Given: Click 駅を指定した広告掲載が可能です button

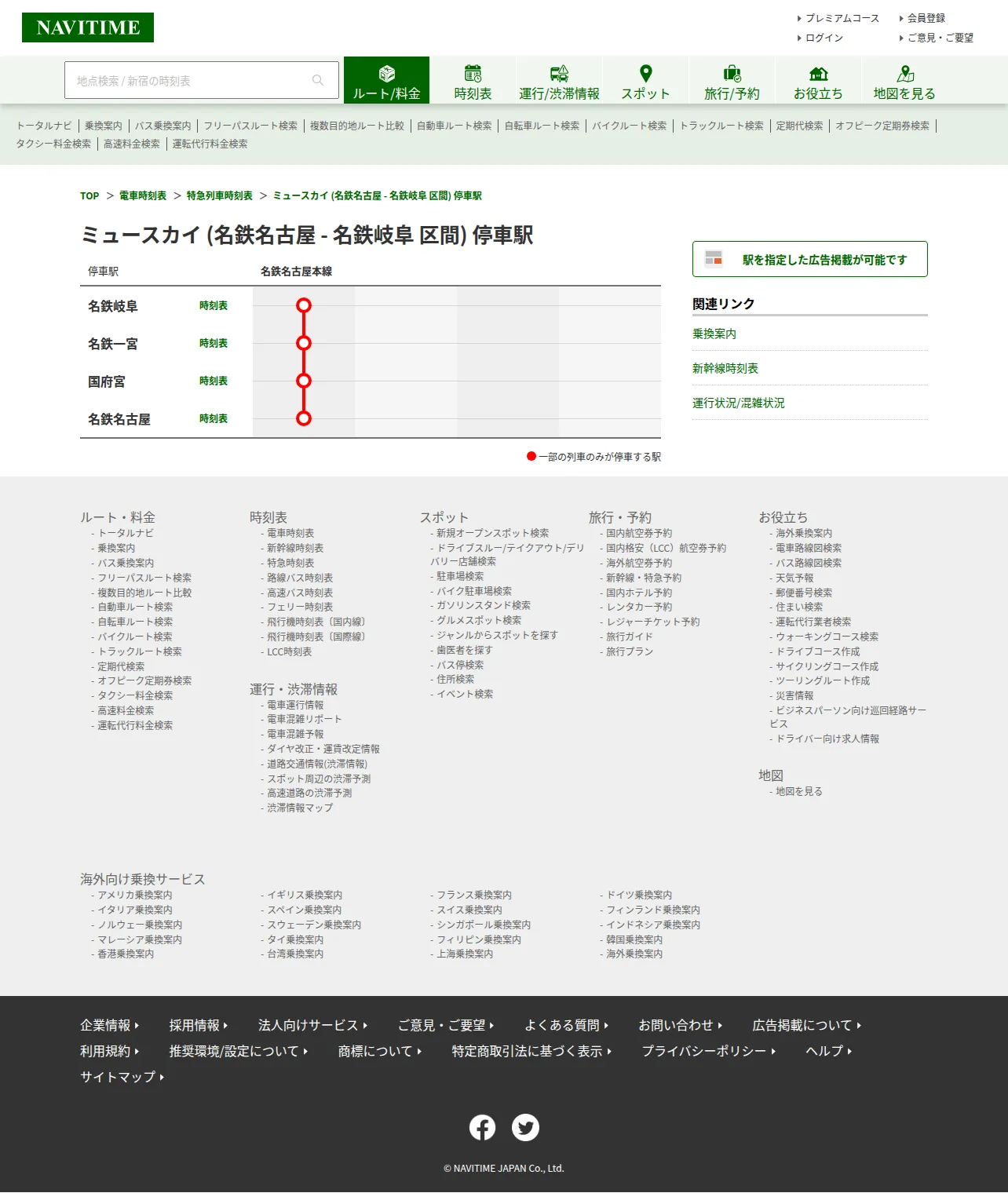Looking at the screenshot, I should tap(810, 259).
